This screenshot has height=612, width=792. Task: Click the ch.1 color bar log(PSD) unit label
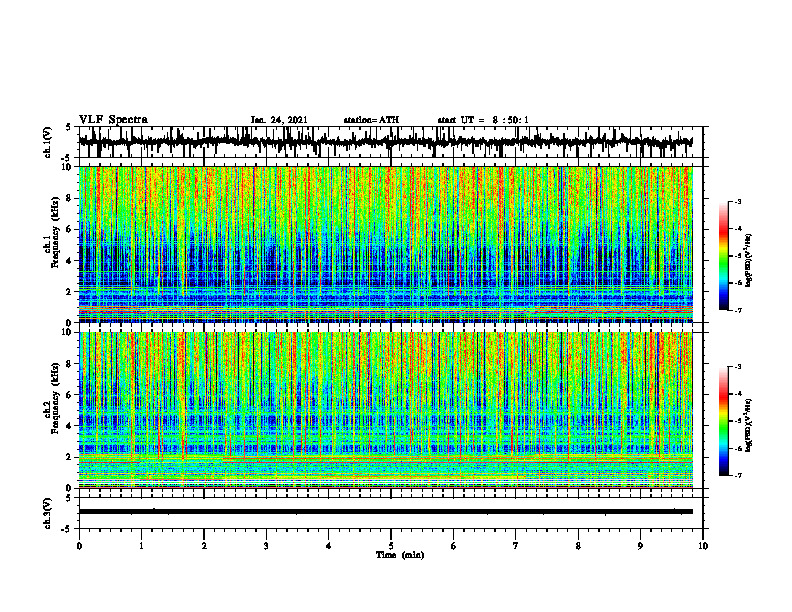coord(749,260)
